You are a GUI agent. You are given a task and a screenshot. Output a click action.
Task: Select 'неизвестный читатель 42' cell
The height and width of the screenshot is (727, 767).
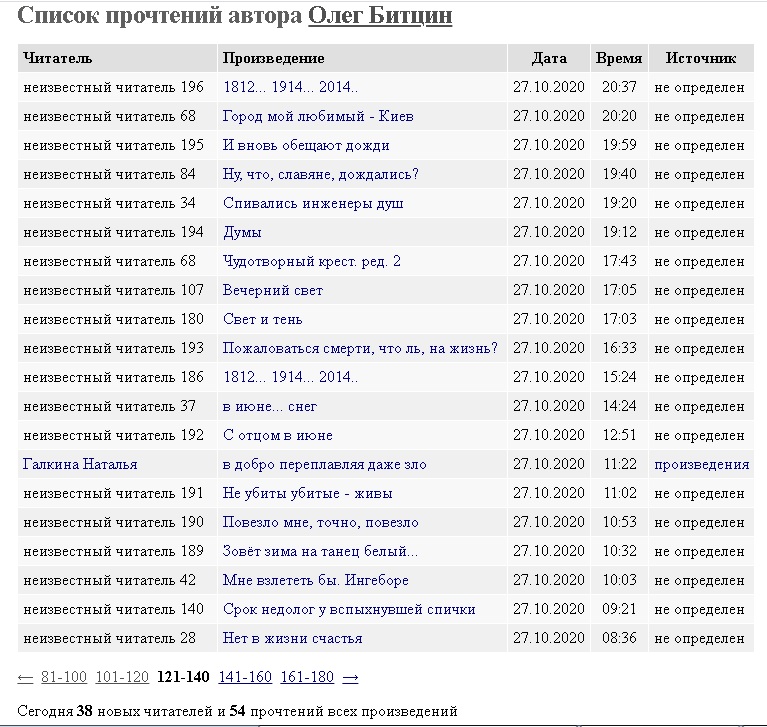(117, 580)
